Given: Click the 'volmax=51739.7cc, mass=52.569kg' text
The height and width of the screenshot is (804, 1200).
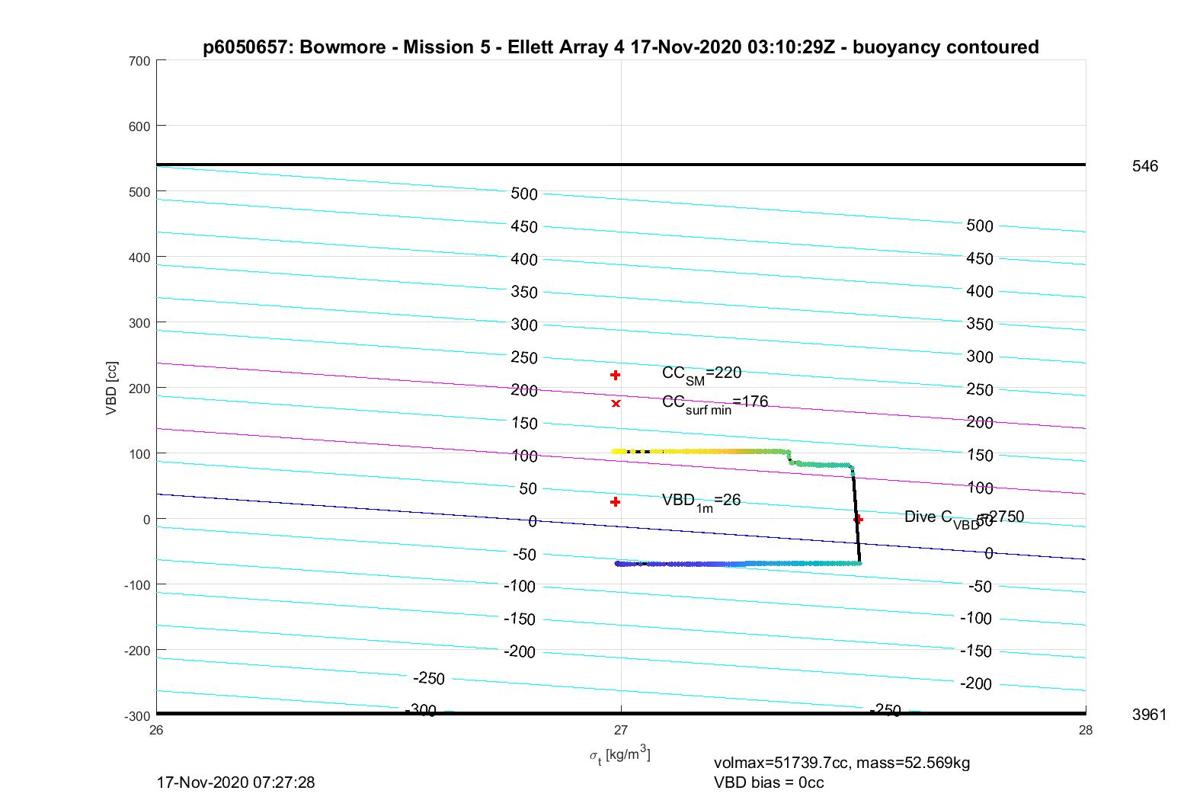Looking at the screenshot, I should pyautogui.click(x=842, y=763).
